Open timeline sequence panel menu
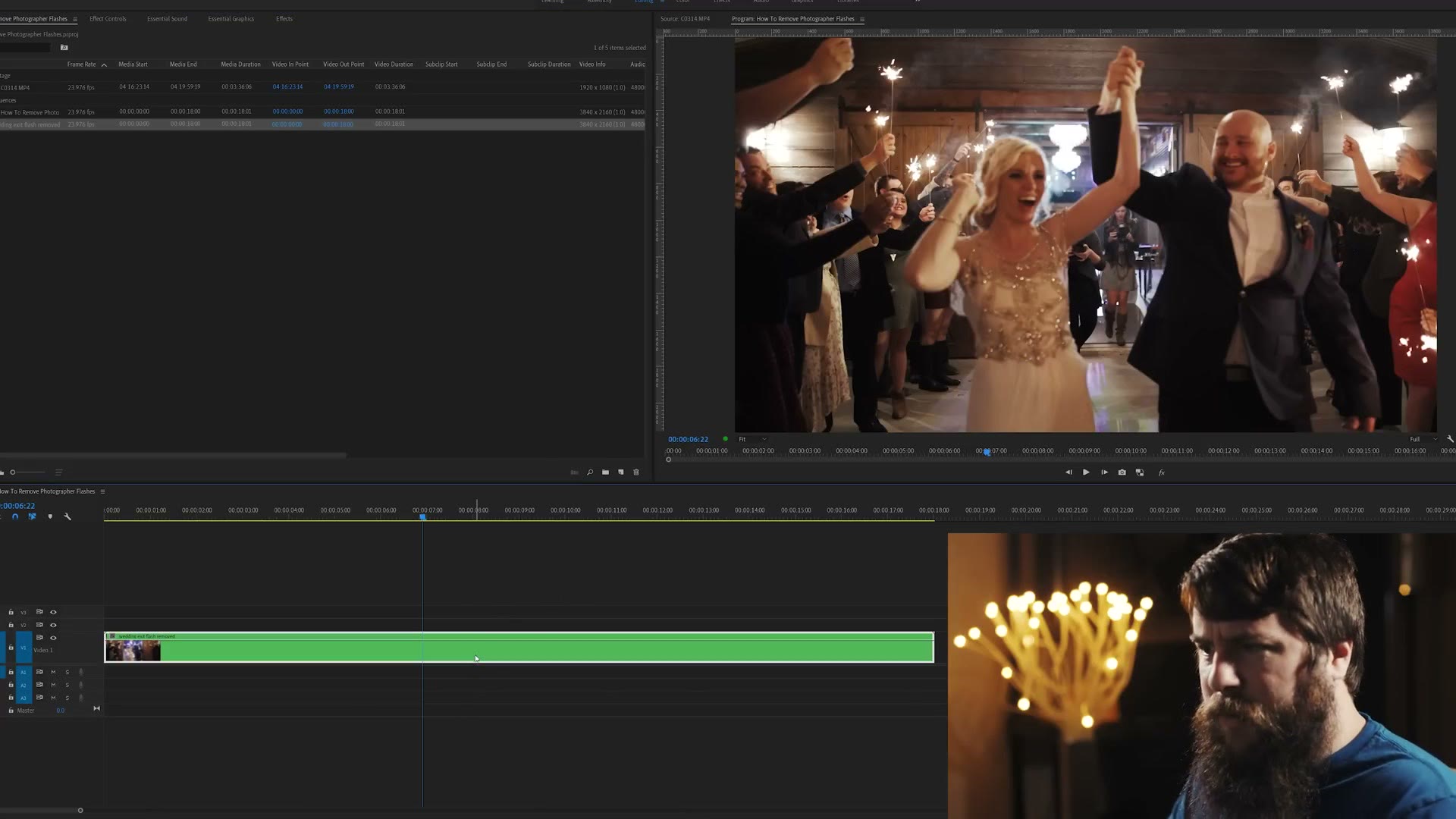The width and height of the screenshot is (1456, 819). pos(102,491)
